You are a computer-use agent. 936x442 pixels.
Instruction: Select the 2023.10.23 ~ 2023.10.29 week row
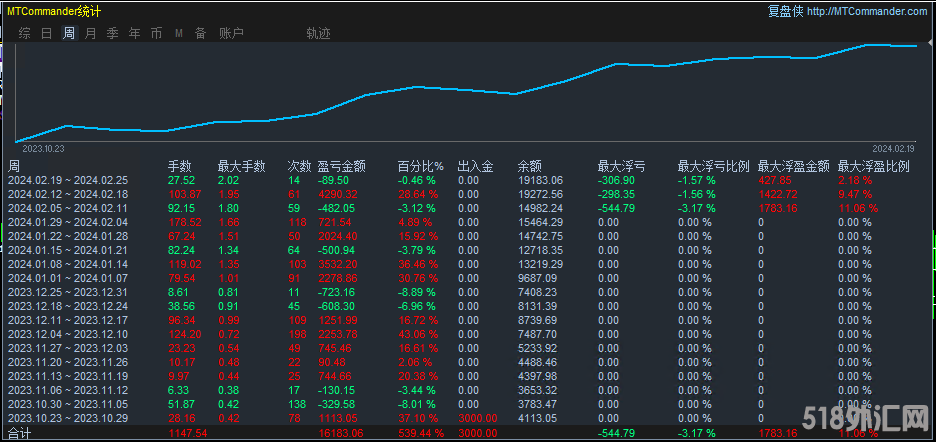68,417
